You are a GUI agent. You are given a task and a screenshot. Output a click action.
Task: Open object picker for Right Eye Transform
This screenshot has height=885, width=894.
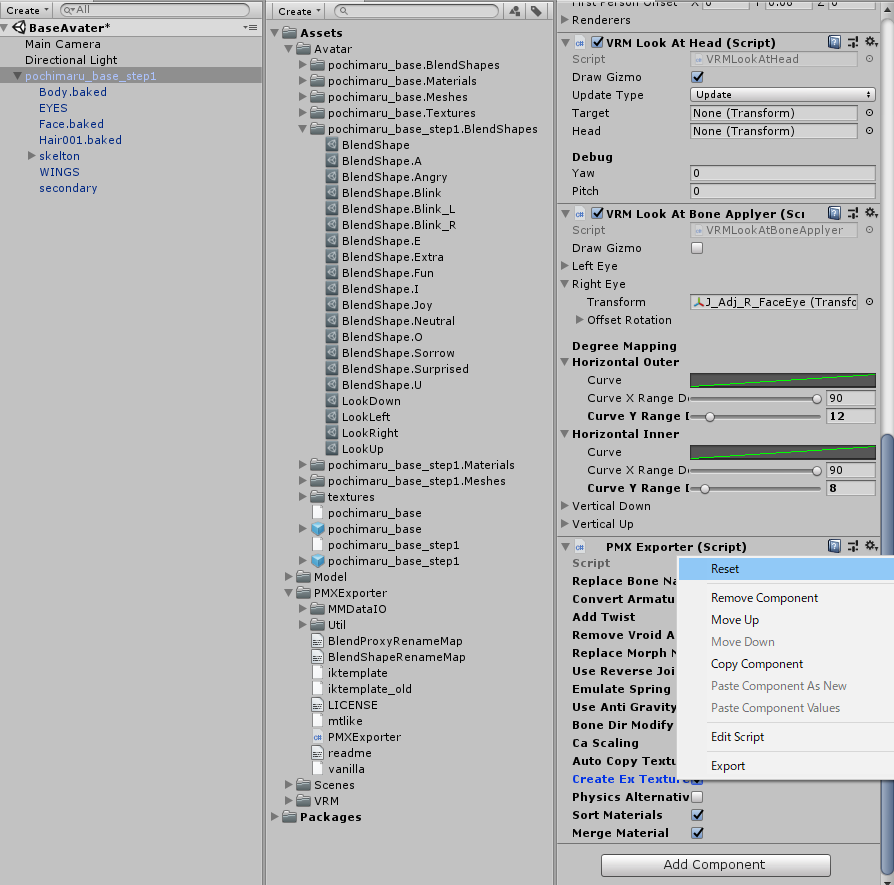[x=869, y=302]
